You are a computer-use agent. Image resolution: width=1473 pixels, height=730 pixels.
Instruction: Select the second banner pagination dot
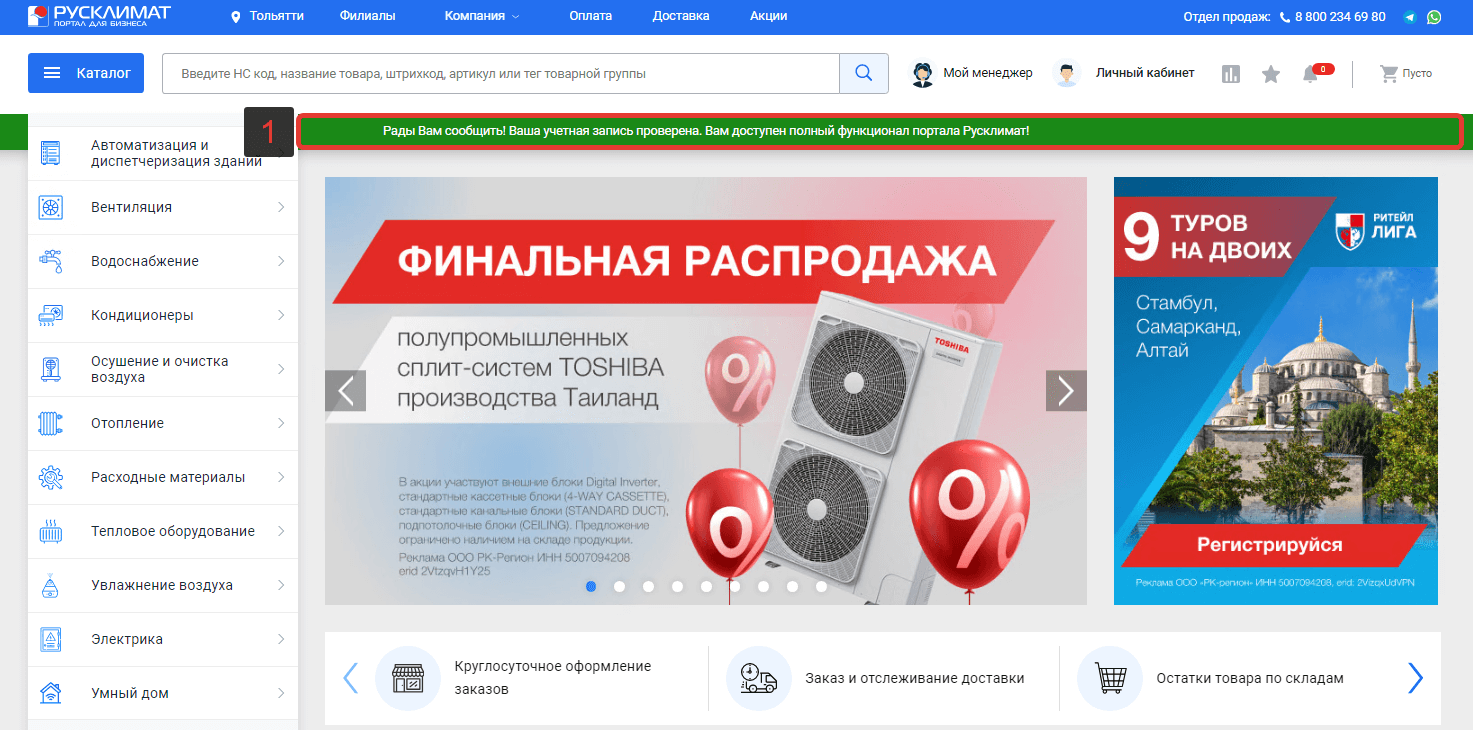[619, 586]
